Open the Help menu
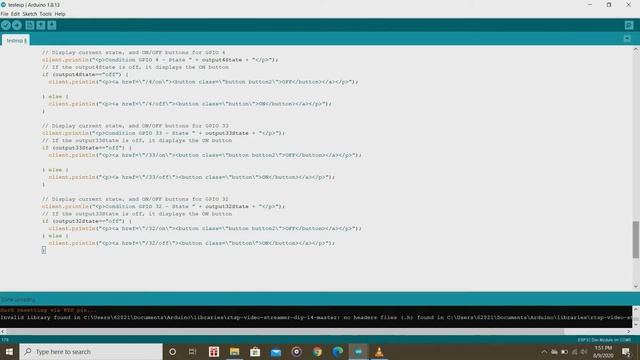Viewport: 640px width, 360px height. [60, 14]
